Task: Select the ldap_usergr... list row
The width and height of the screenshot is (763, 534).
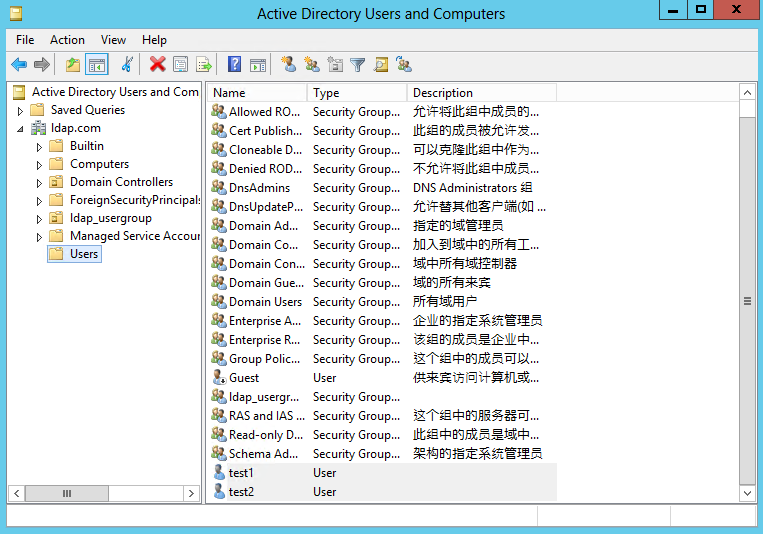Action: click(382, 396)
